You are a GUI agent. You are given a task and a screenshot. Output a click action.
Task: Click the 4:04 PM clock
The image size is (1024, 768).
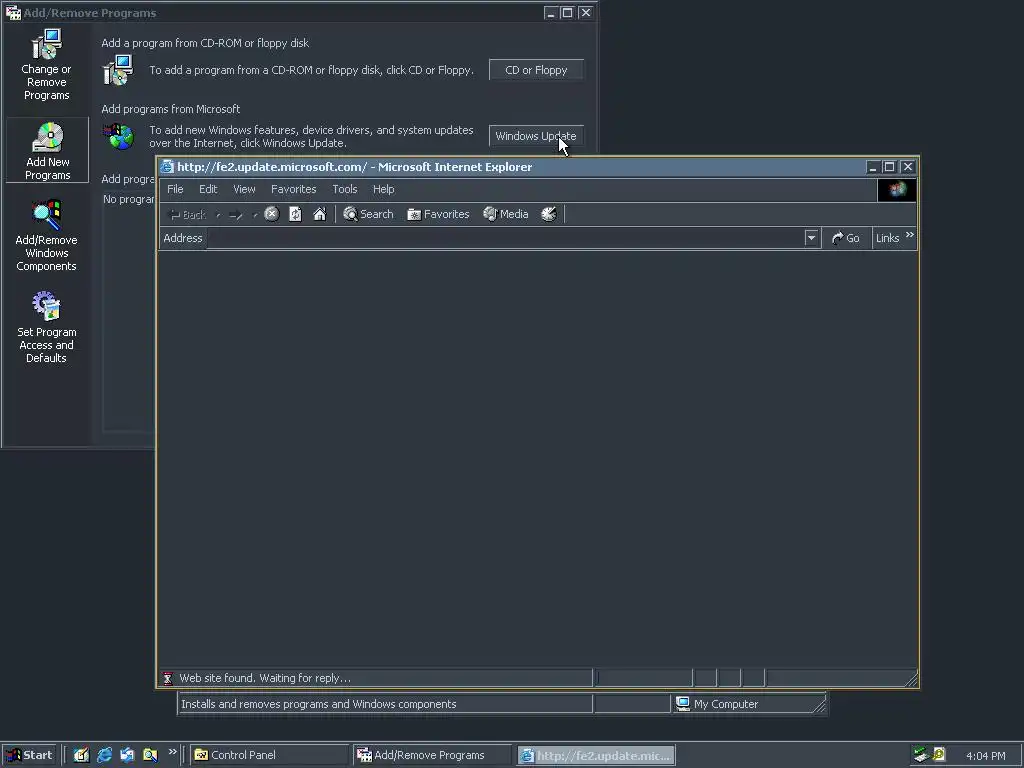[985, 756]
